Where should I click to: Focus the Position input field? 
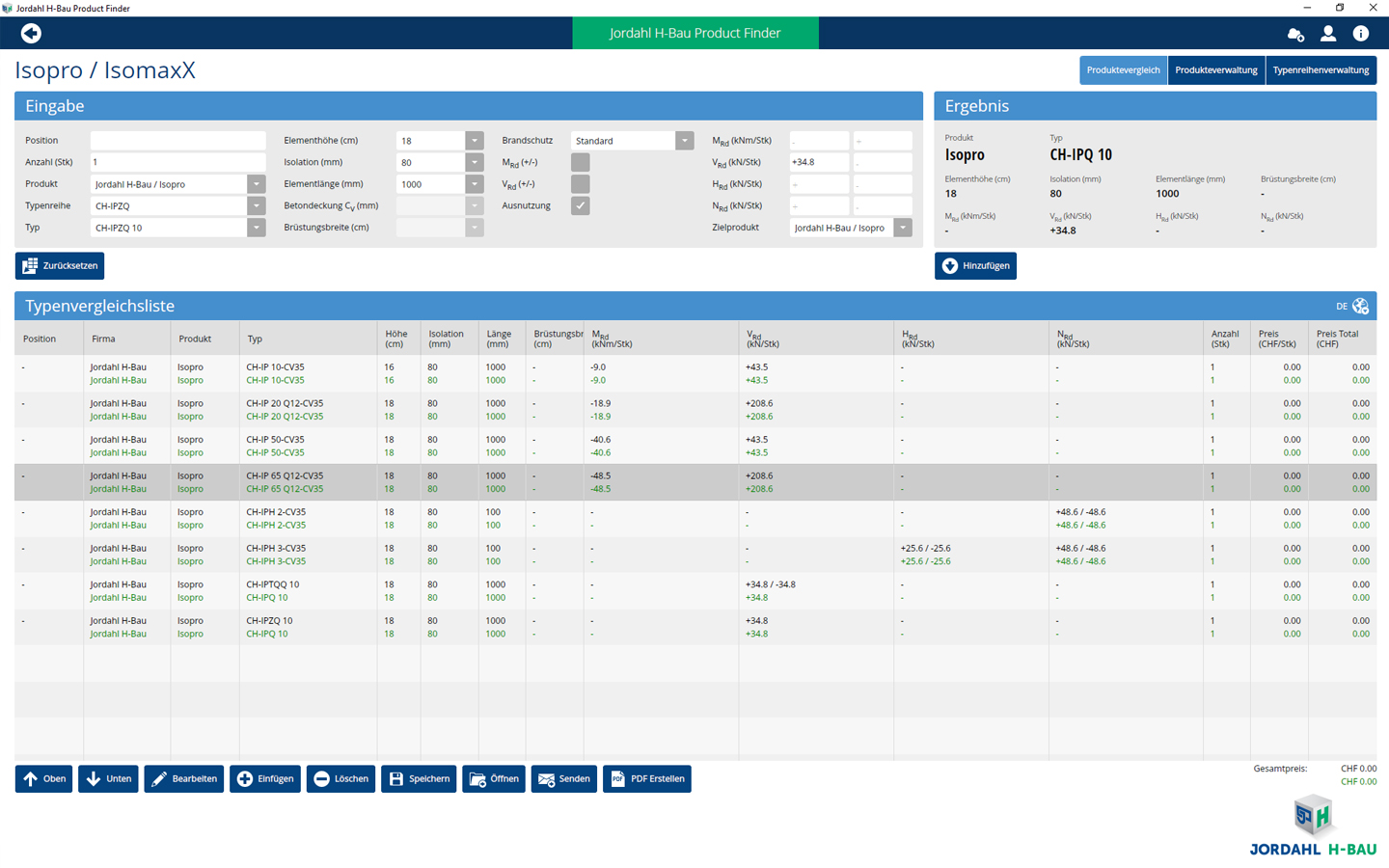tap(177, 141)
